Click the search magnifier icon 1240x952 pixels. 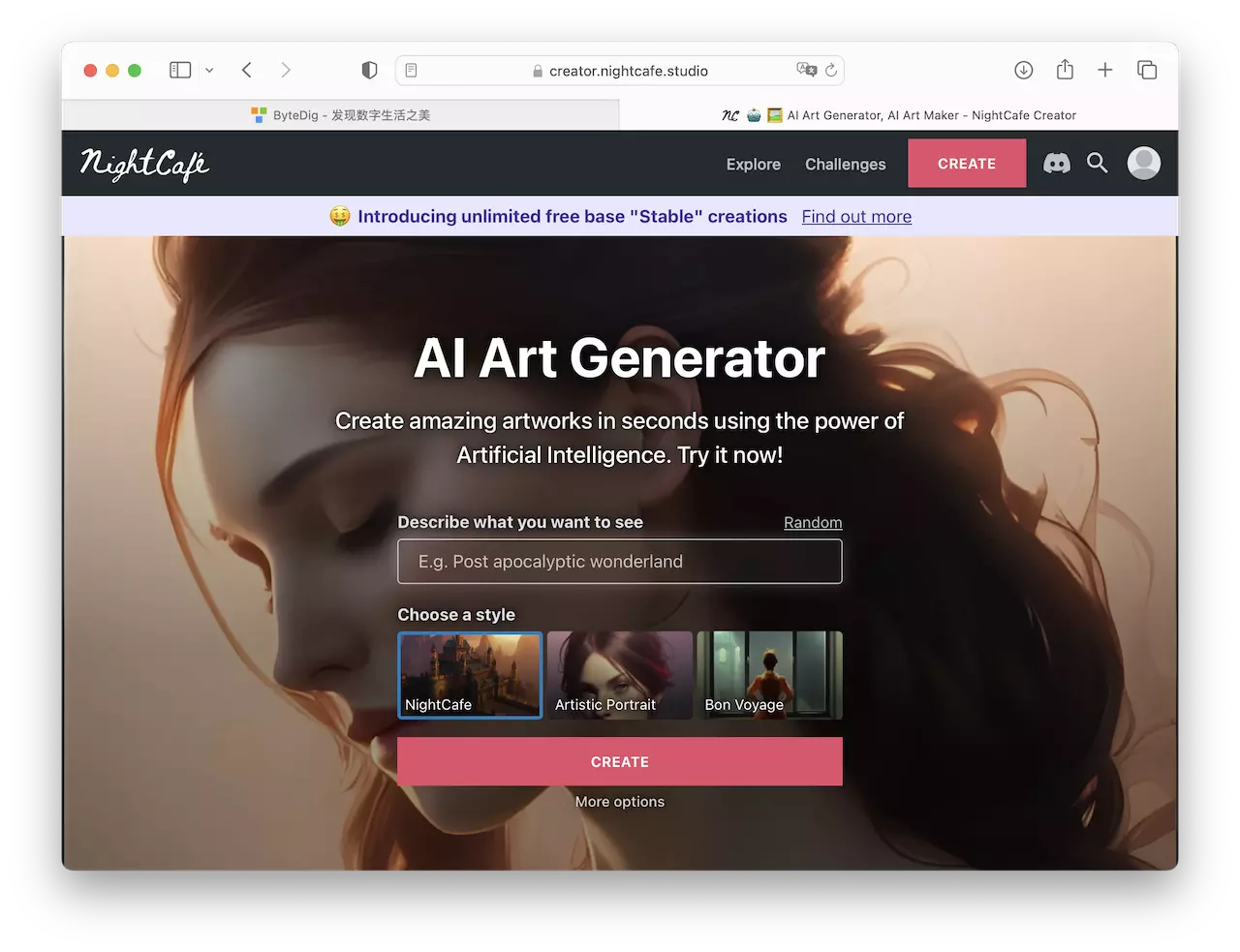tap(1097, 163)
